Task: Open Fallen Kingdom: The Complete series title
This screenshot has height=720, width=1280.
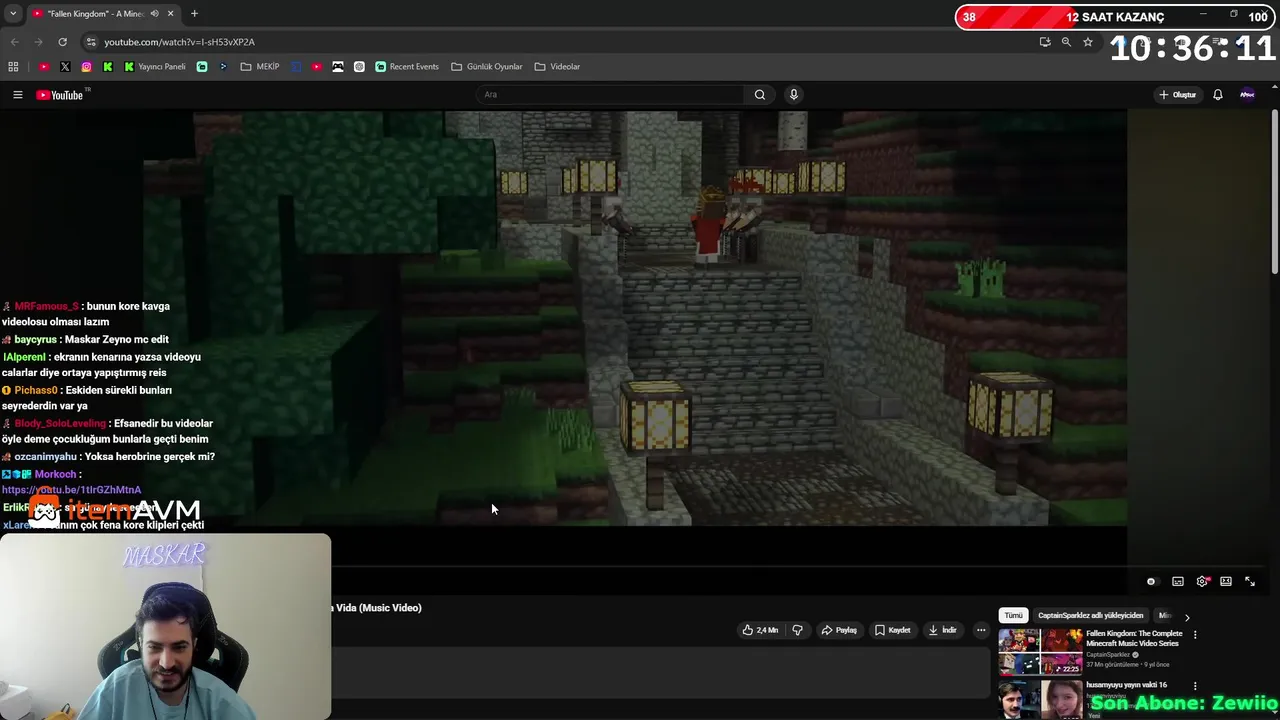Action: 1134,638
